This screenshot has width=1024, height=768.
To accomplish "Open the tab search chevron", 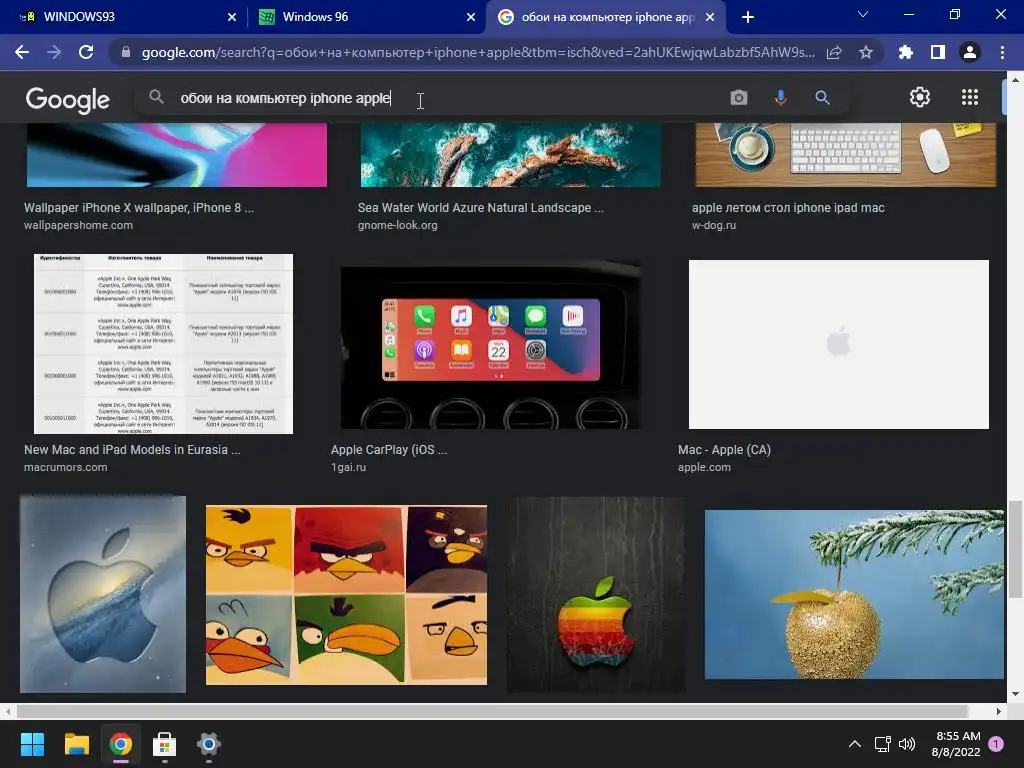I will [863, 14].
